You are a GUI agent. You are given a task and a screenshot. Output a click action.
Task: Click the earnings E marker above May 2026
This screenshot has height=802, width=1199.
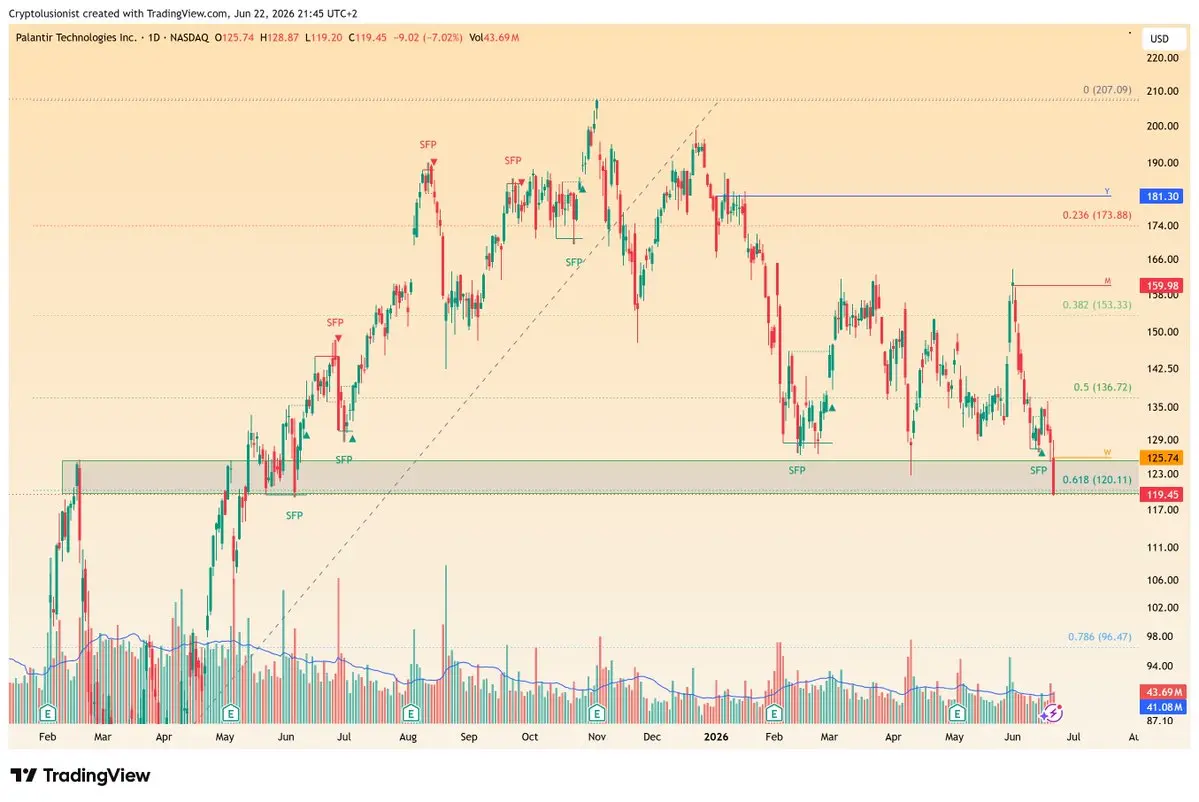click(x=957, y=713)
